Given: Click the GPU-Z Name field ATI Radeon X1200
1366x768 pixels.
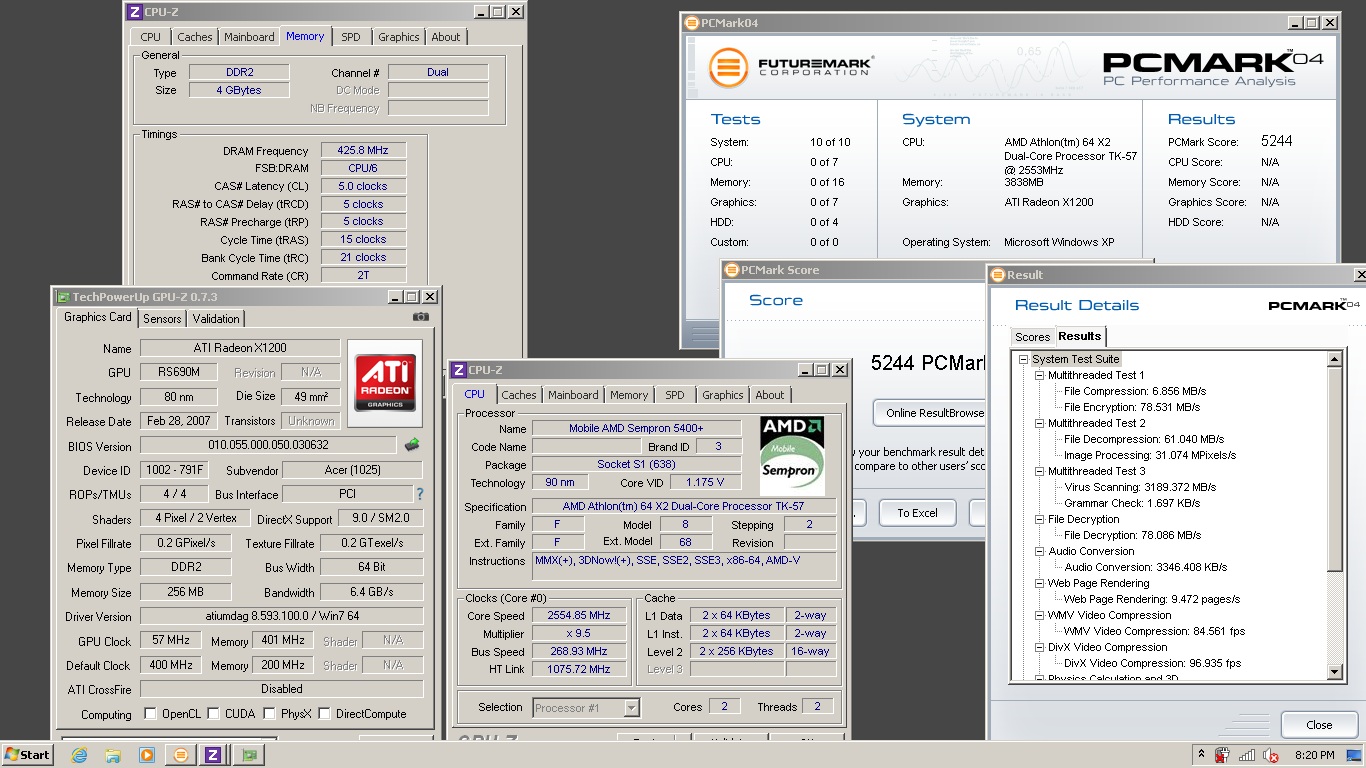Looking at the screenshot, I should tap(240, 348).
